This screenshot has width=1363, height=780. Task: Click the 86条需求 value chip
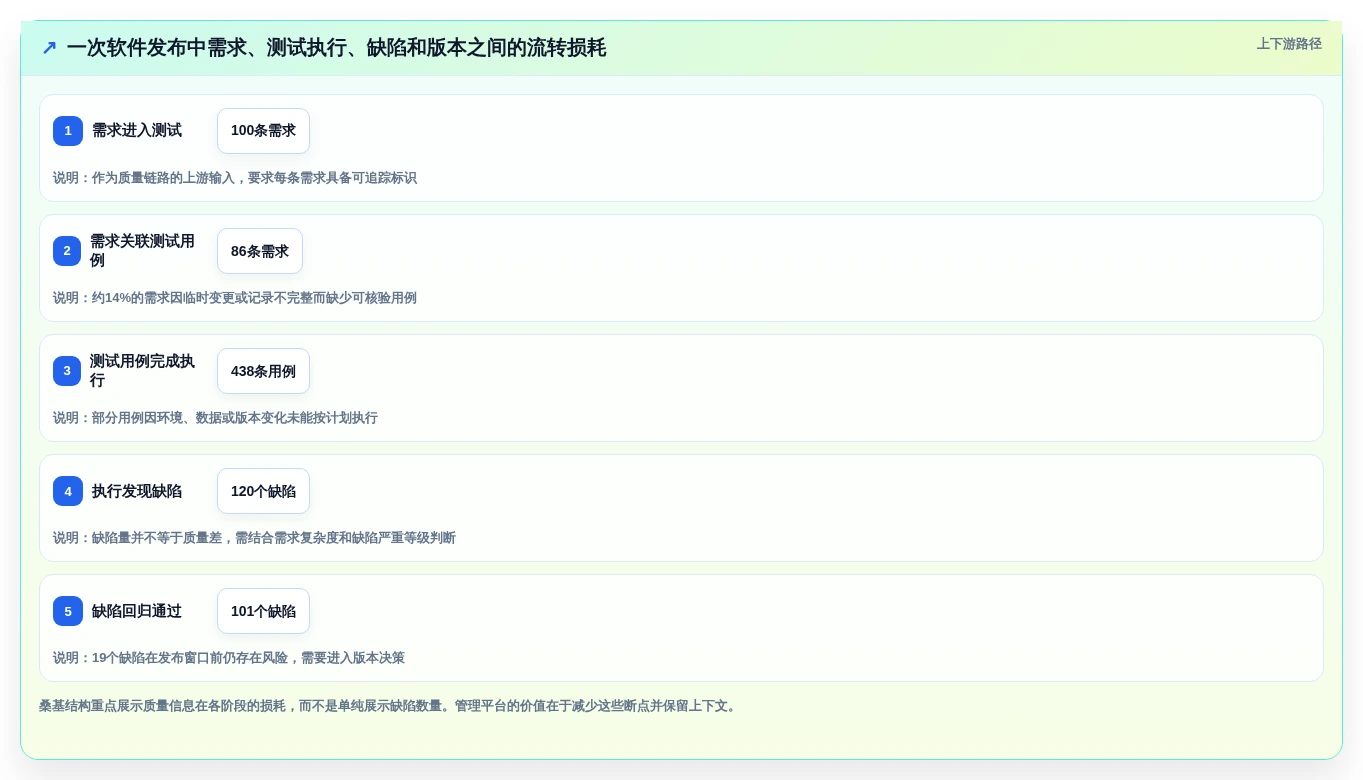coord(260,251)
